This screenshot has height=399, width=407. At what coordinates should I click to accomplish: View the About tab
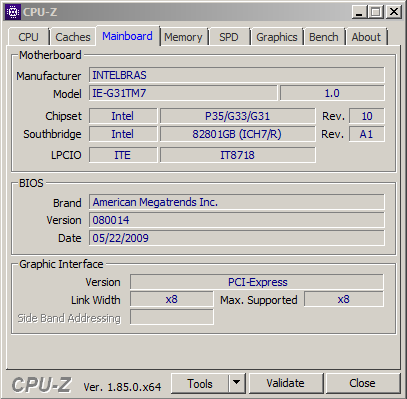tap(366, 37)
